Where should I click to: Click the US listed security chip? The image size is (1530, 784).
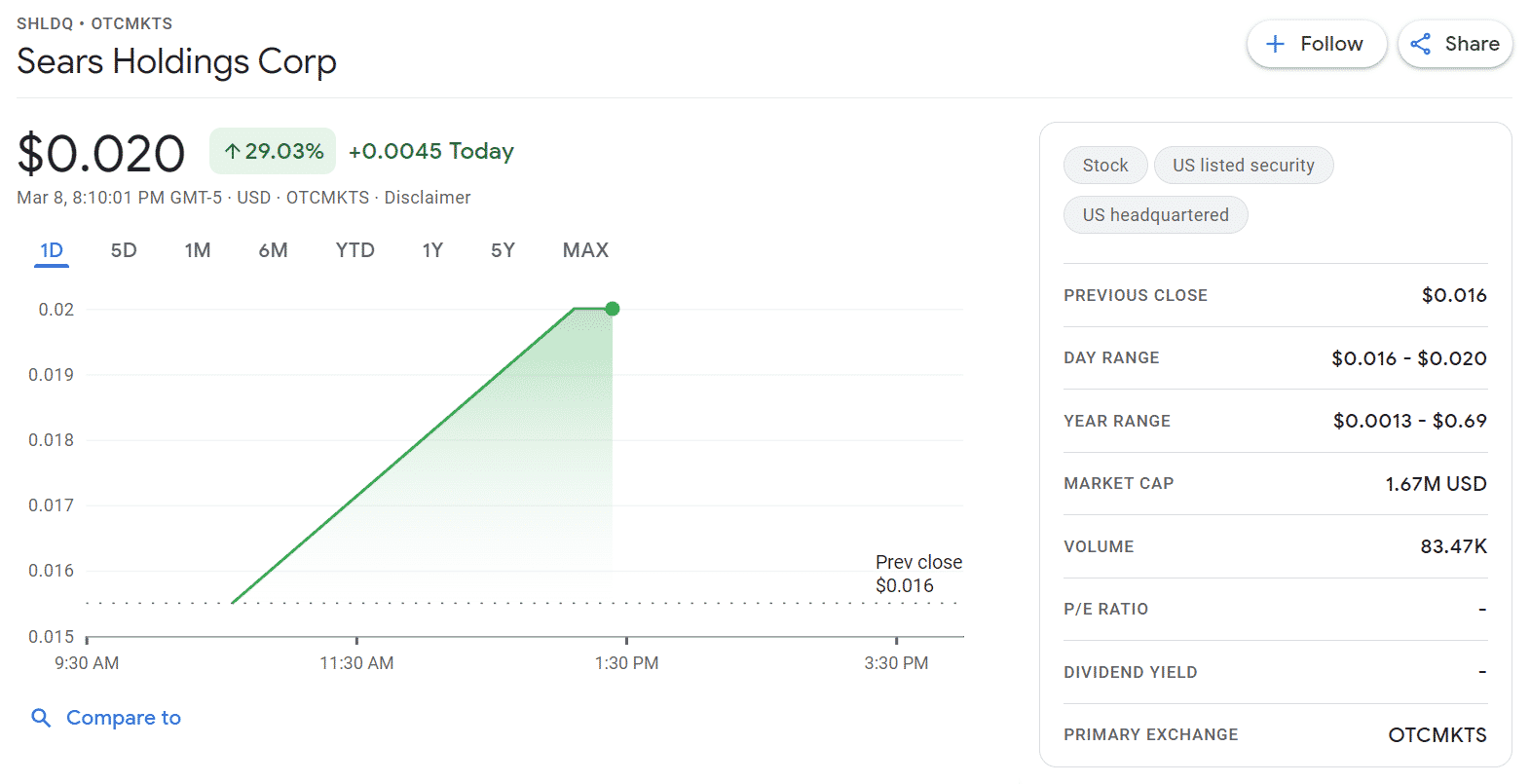point(1244,166)
